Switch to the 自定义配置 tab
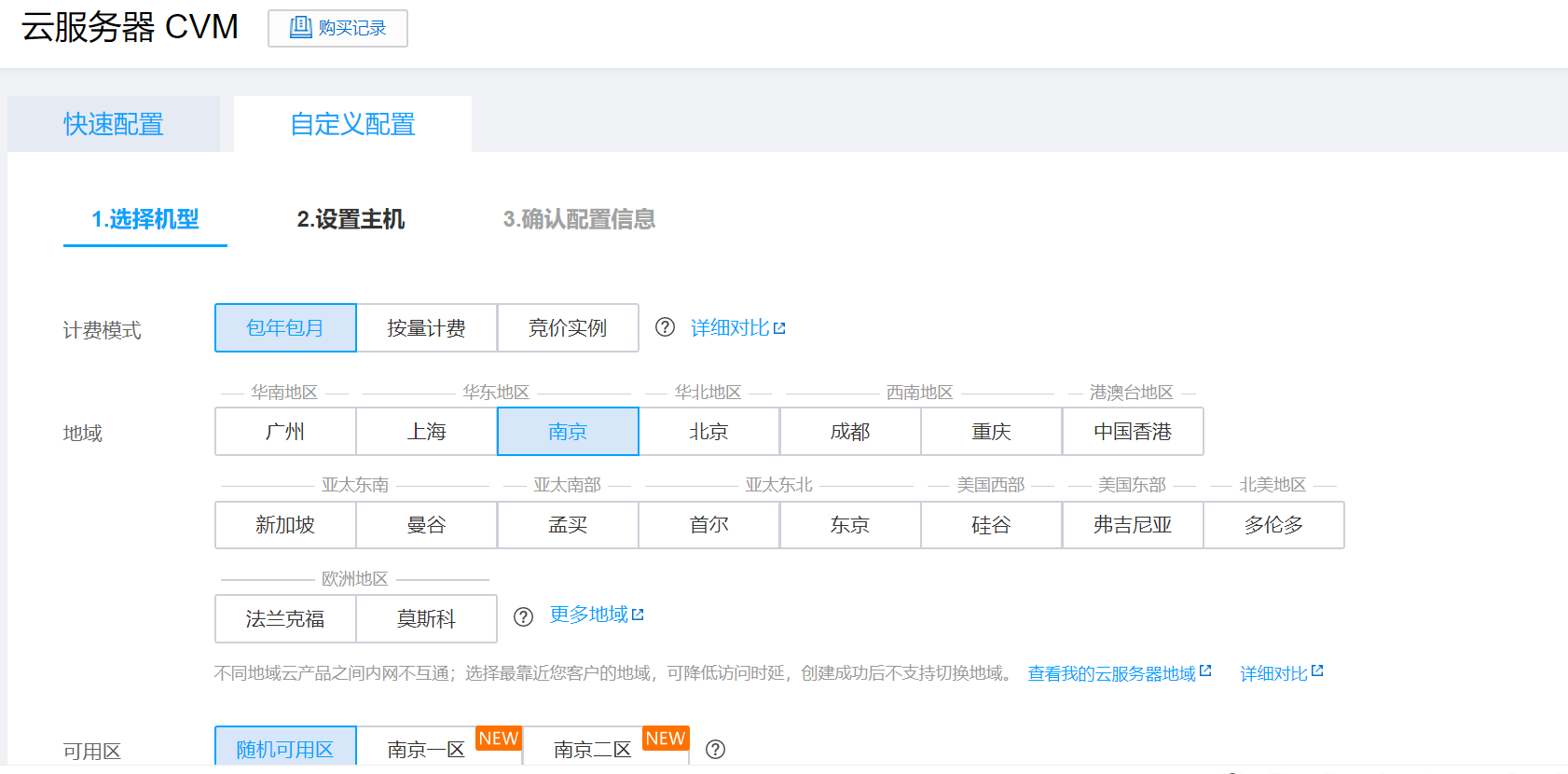This screenshot has height=774, width=1568. (x=352, y=124)
